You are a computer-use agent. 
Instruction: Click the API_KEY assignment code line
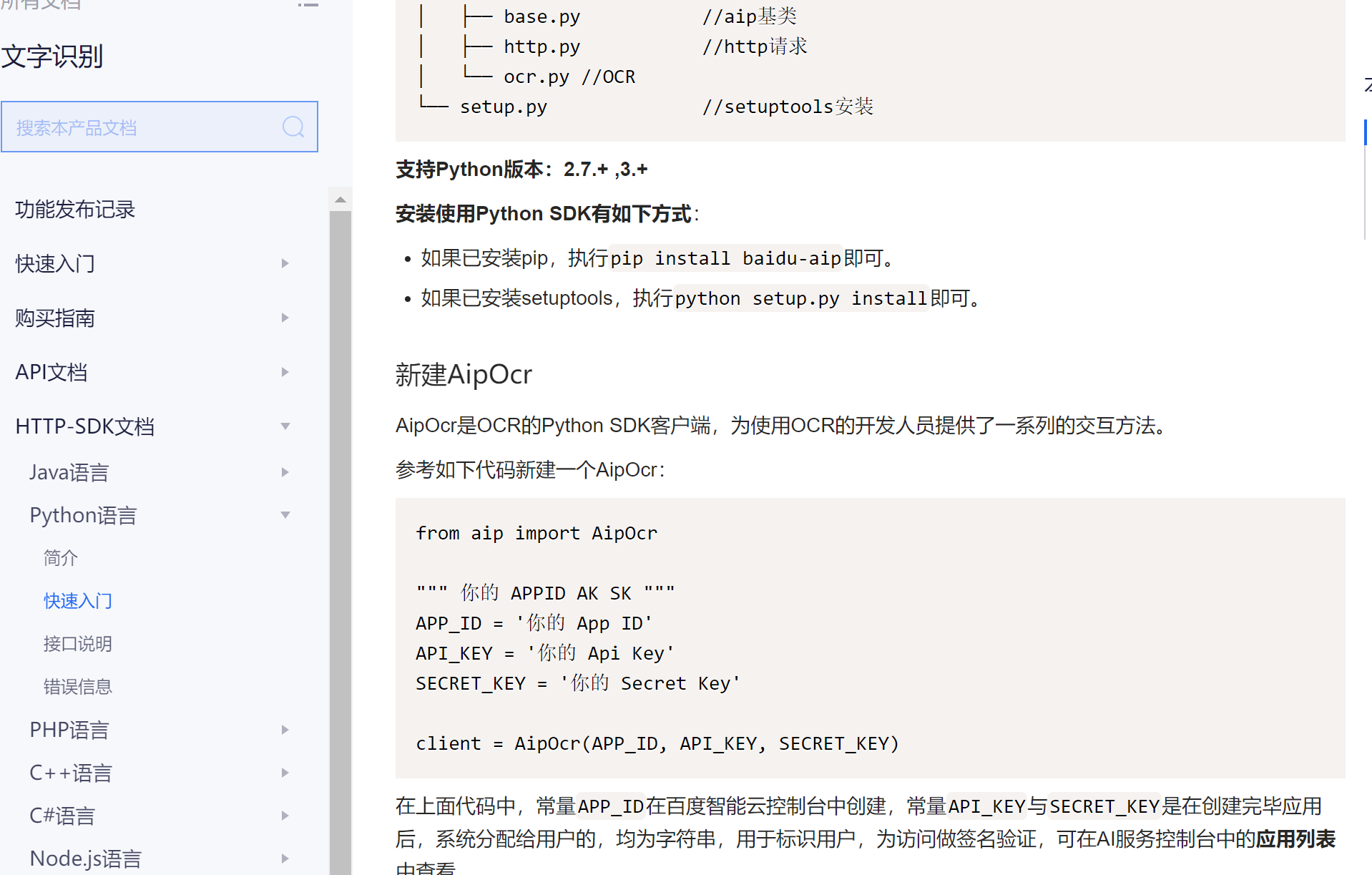(544, 653)
